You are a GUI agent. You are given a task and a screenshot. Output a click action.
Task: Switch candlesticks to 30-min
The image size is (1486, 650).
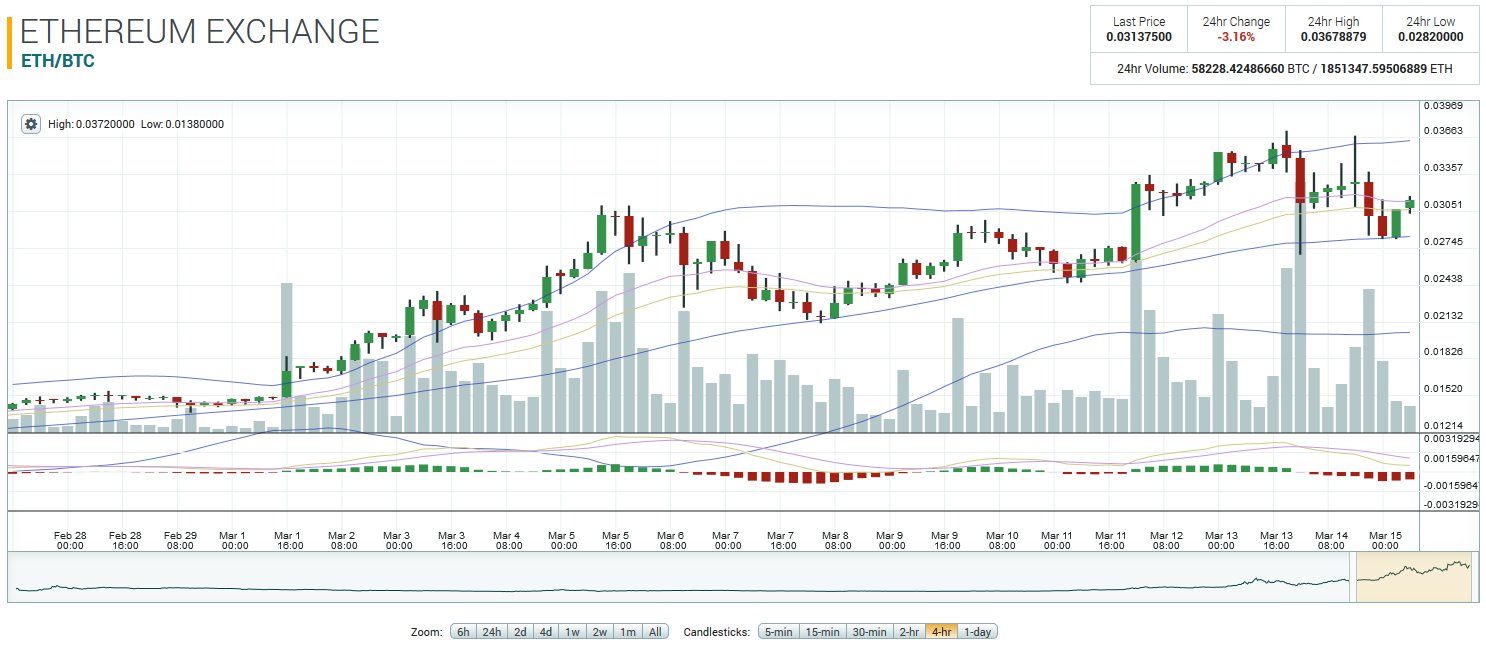870,632
